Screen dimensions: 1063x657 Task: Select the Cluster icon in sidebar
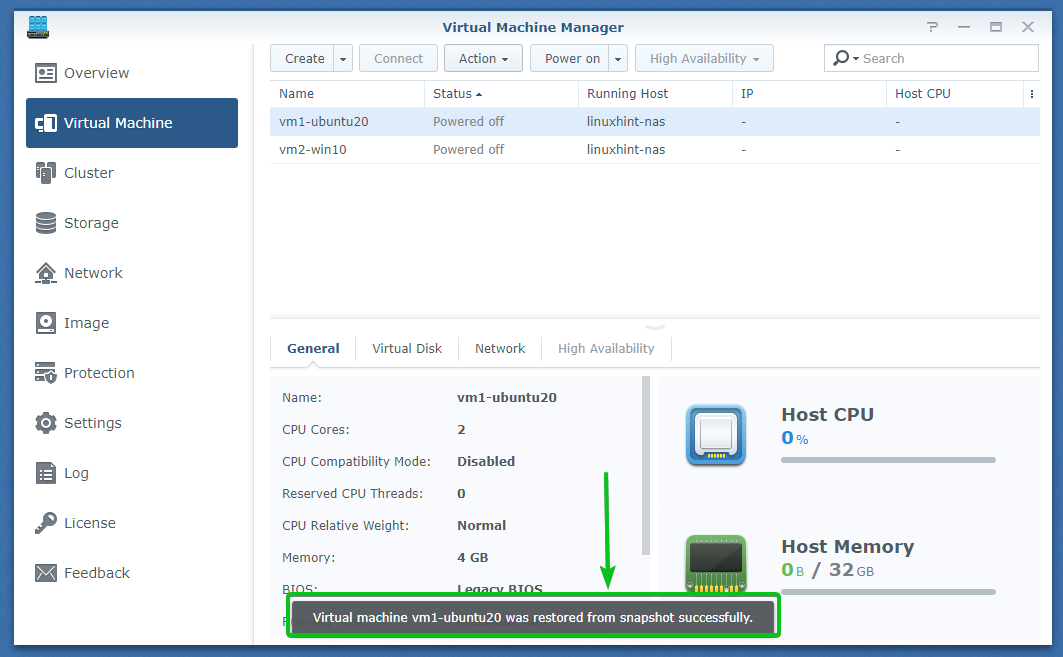click(x=46, y=173)
